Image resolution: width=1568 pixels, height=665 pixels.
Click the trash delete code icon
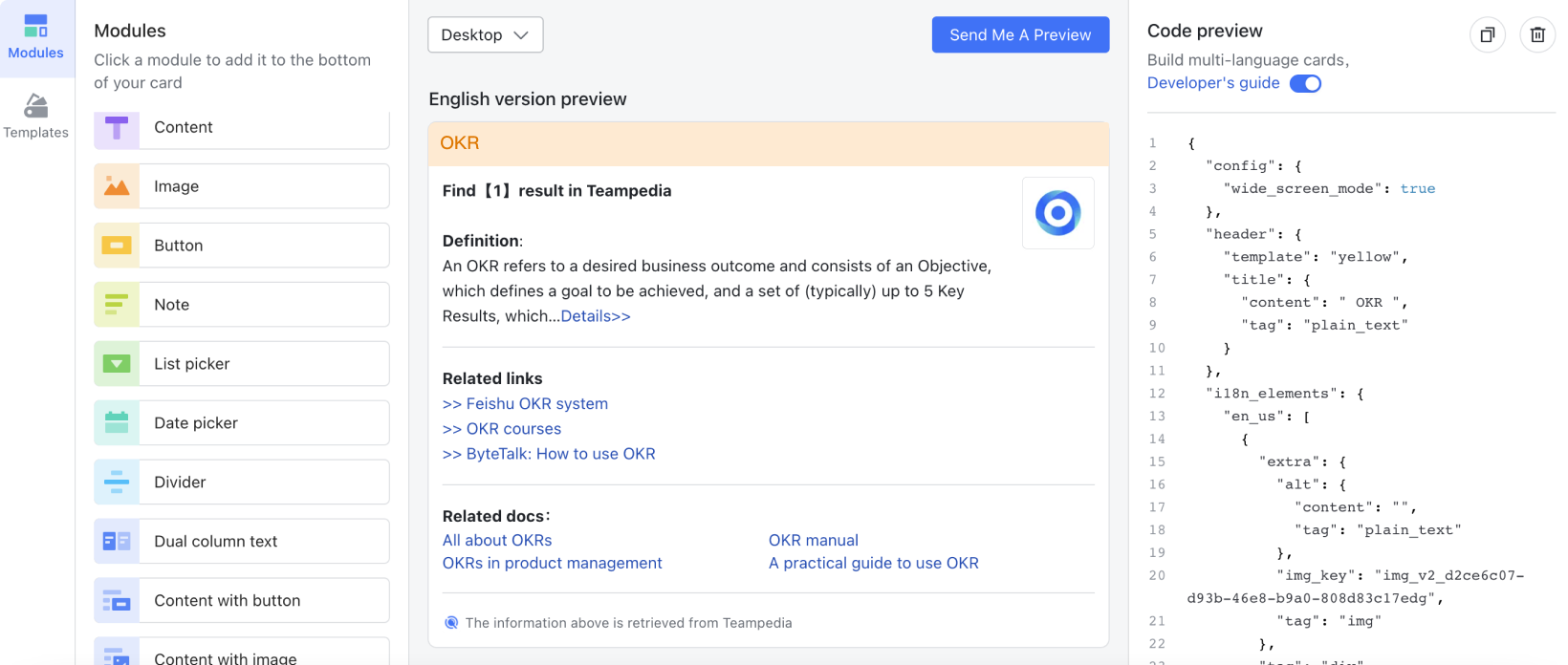1537,35
